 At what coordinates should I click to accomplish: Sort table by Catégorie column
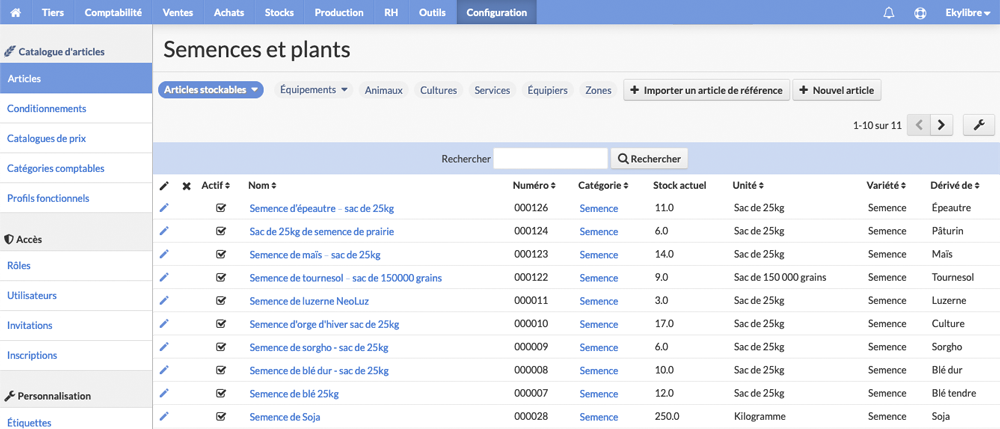[x=603, y=185]
